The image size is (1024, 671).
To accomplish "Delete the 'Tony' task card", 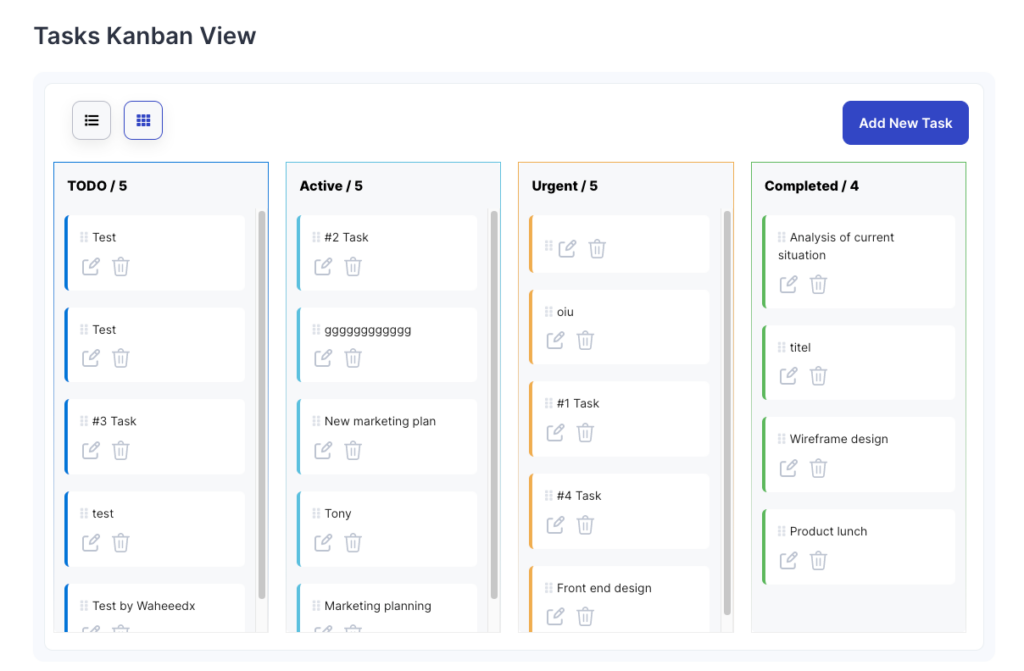I will click(353, 543).
